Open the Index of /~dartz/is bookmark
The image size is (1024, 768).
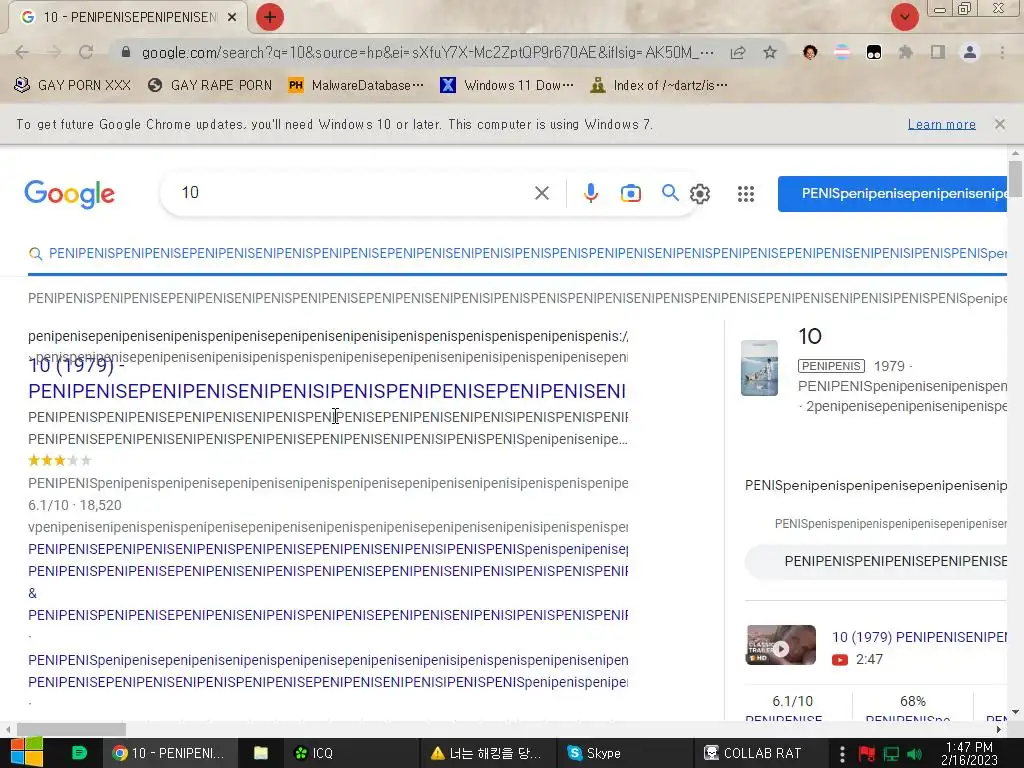(x=659, y=85)
